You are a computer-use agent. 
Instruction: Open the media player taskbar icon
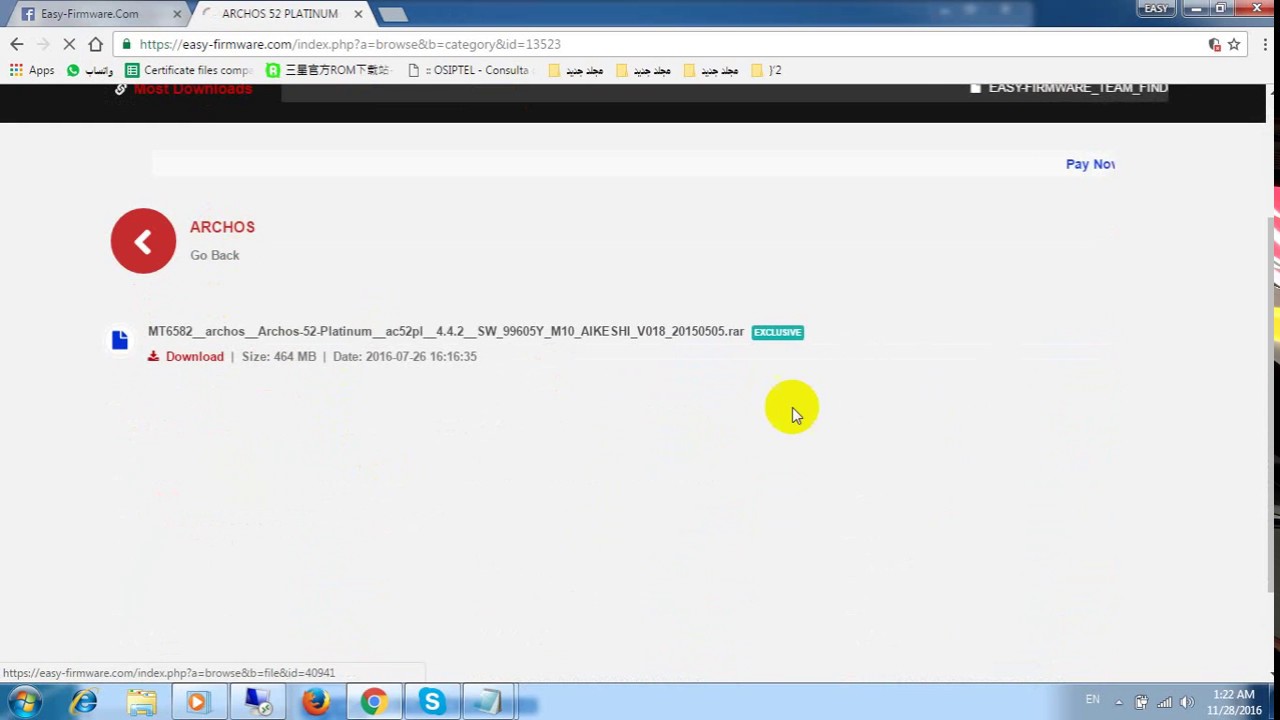click(198, 702)
